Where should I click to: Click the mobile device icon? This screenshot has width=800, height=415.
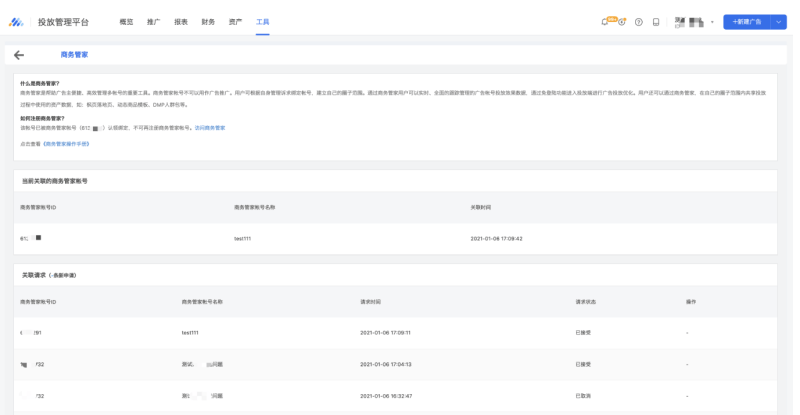(x=656, y=22)
